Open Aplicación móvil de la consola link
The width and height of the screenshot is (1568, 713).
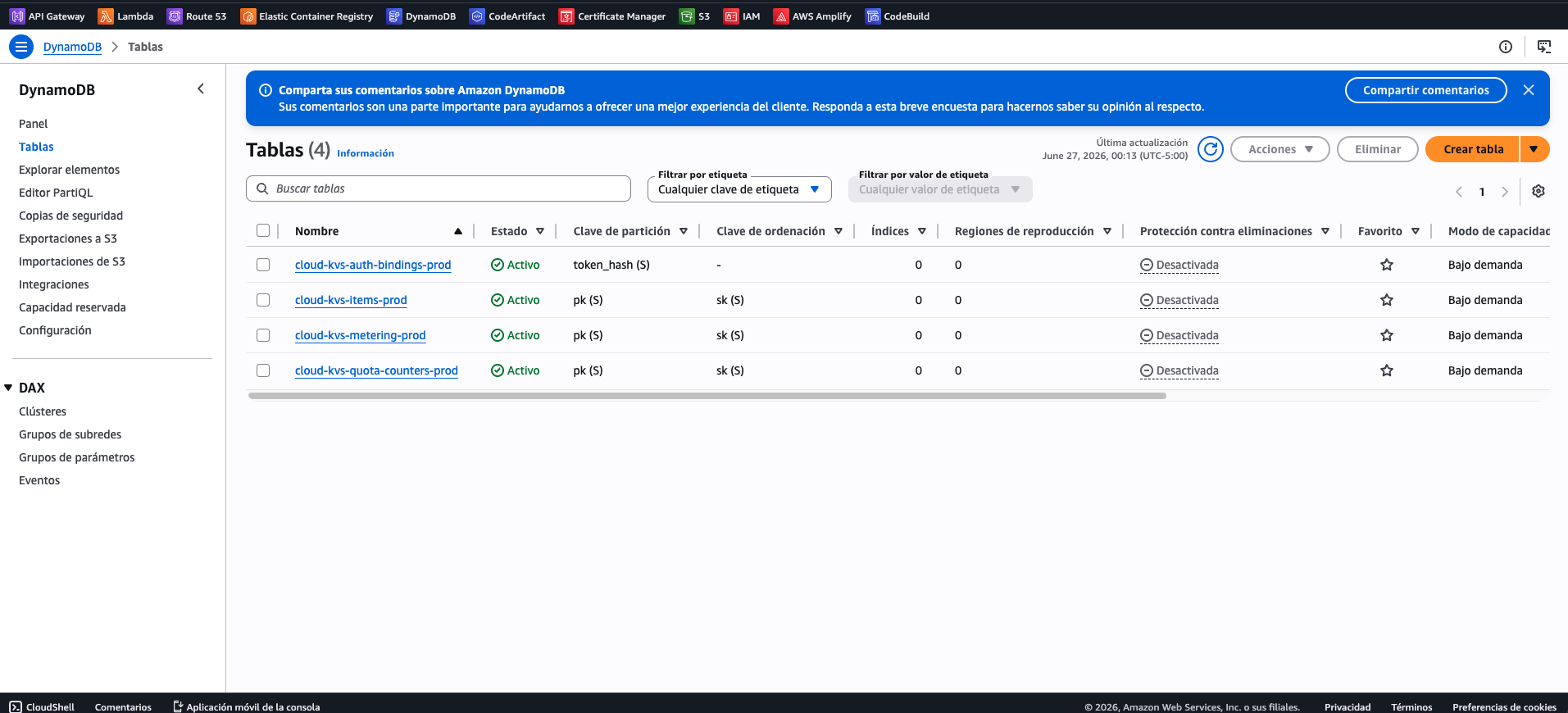click(246, 706)
